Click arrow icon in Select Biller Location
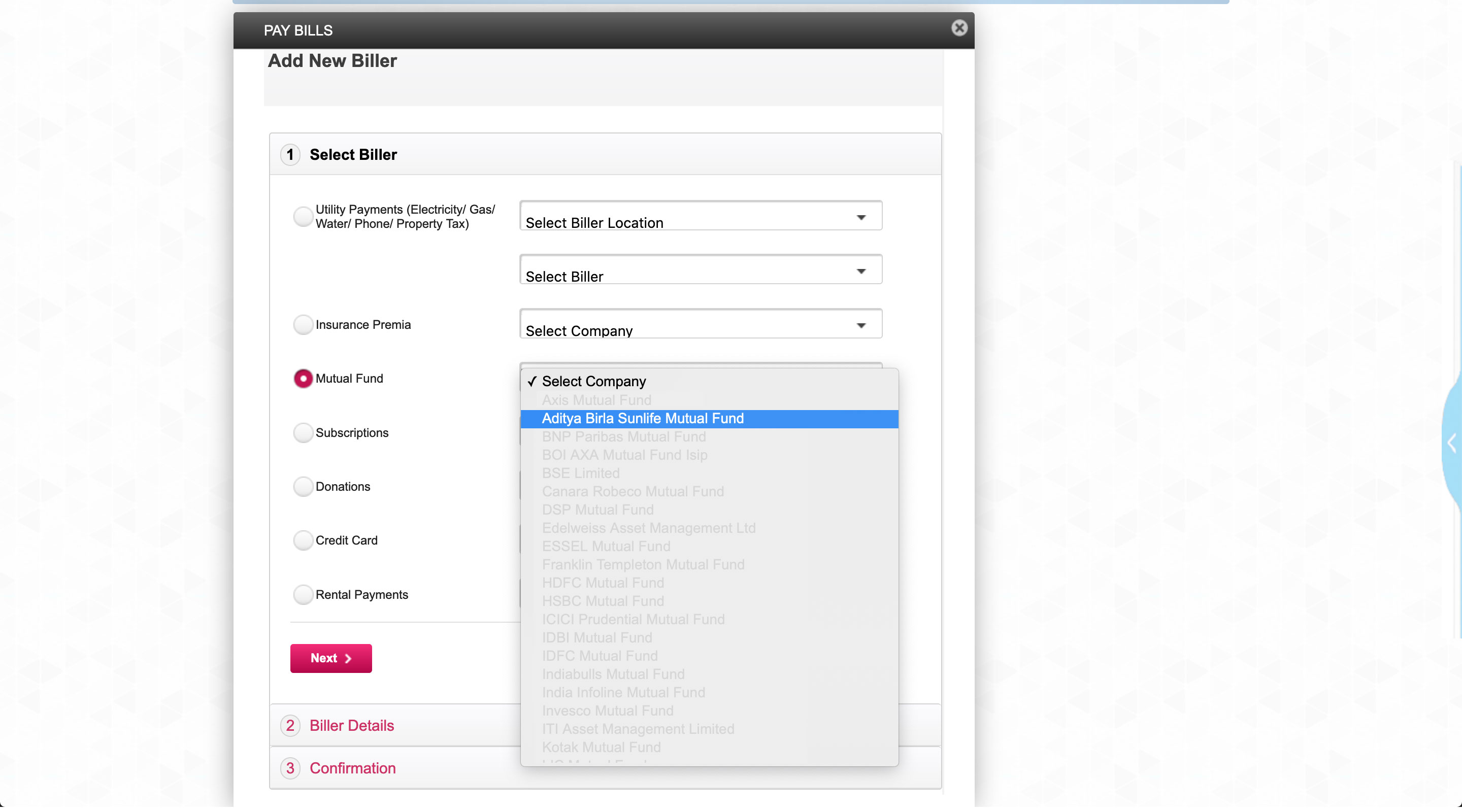The height and width of the screenshot is (812, 1462). [x=861, y=218]
